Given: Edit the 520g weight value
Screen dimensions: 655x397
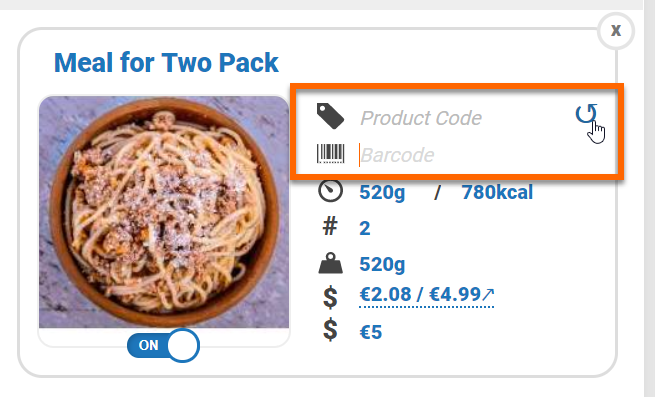Looking at the screenshot, I should tap(382, 265).
